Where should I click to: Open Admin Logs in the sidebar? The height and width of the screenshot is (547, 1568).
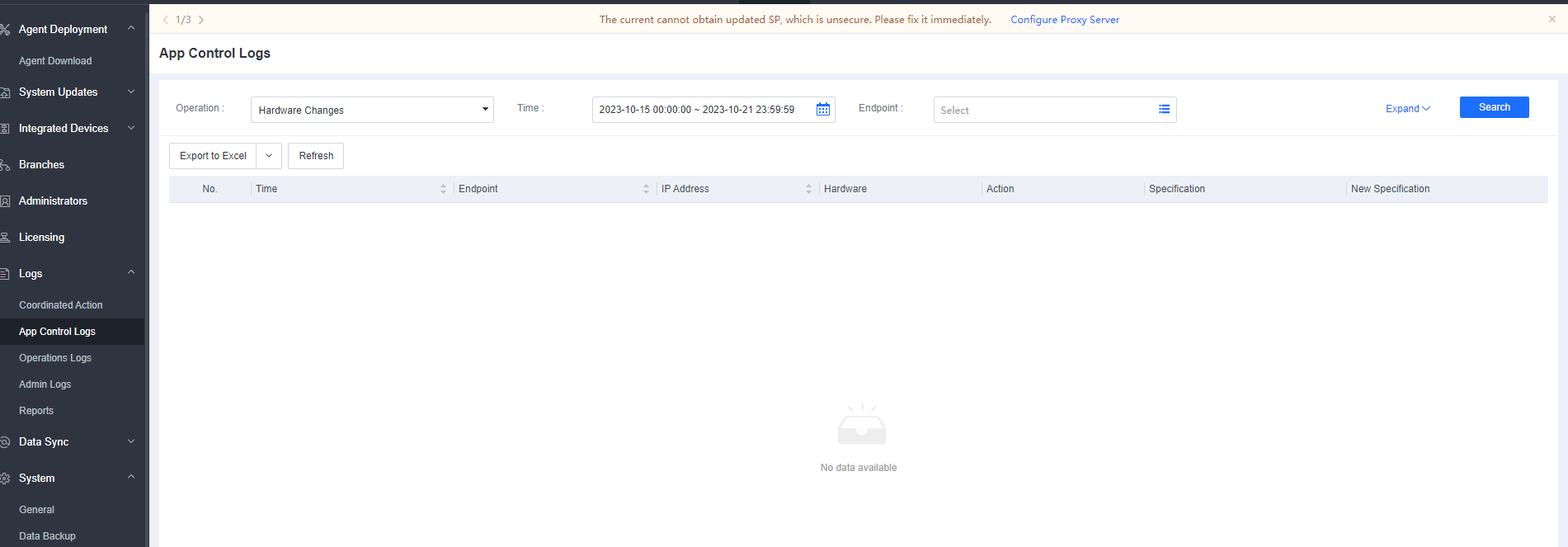[x=45, y=384]
